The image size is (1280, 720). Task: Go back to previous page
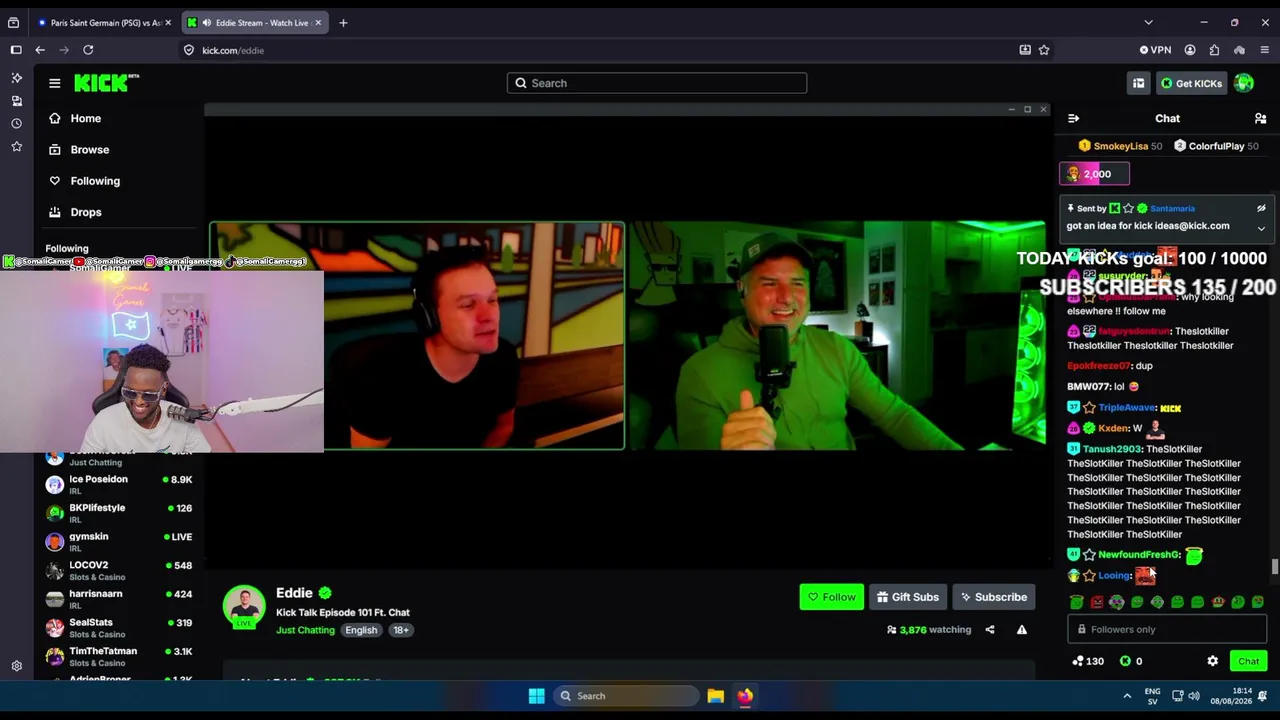coord(40,50)
